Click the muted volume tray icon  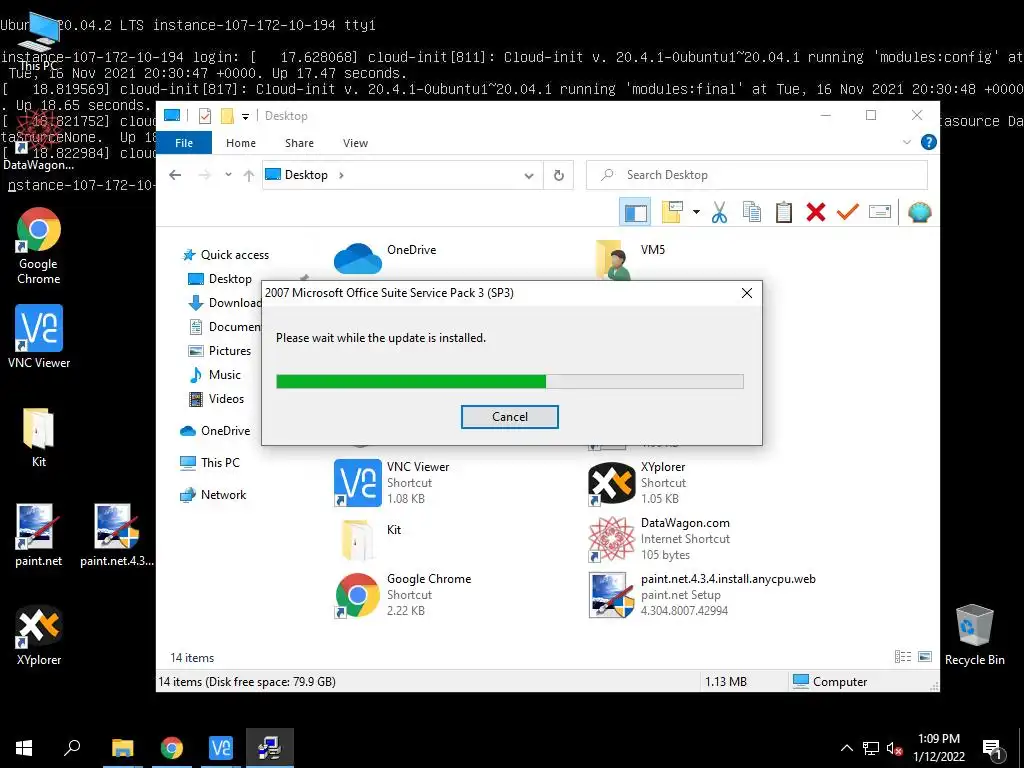895,748
